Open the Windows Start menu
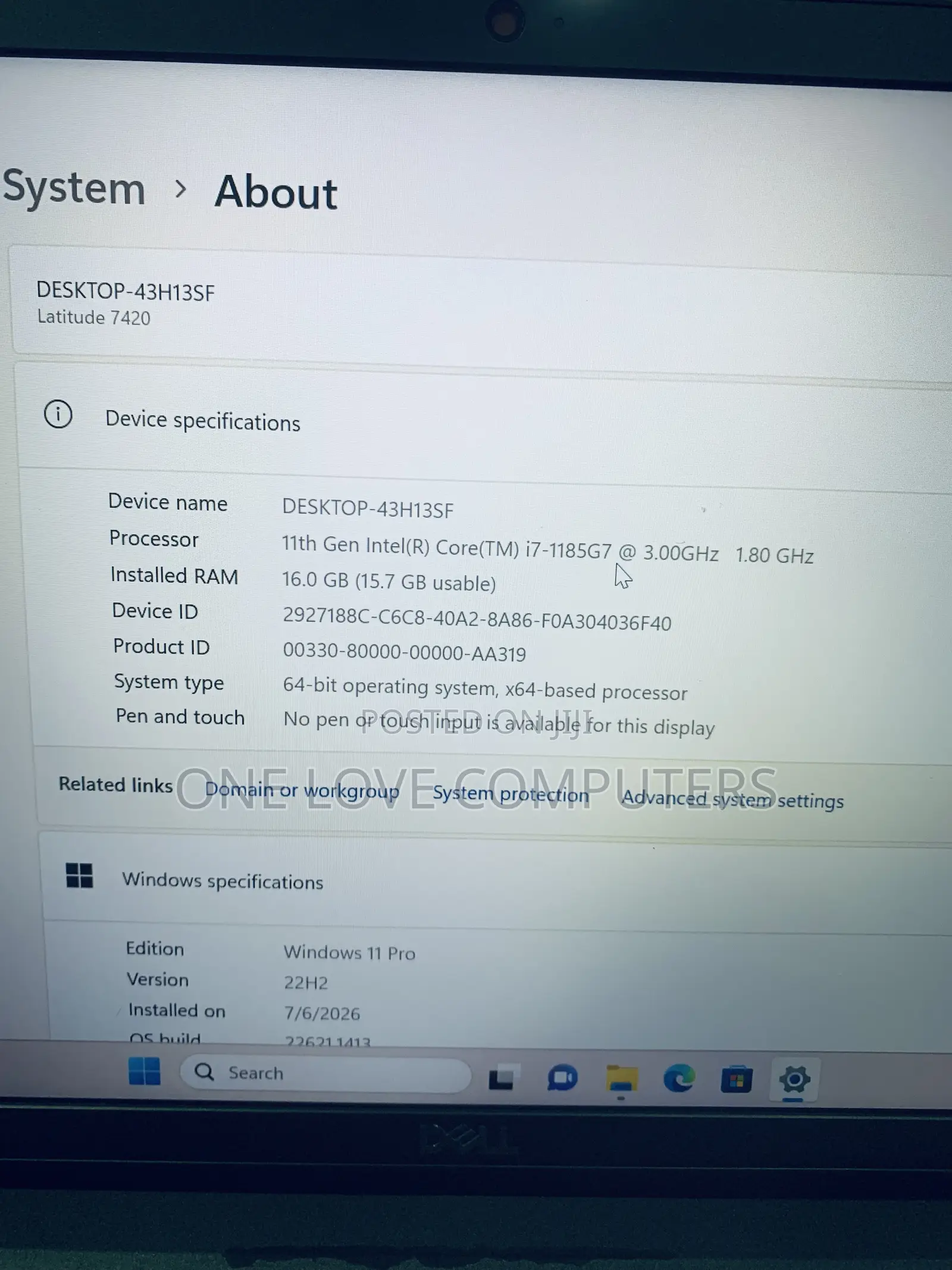 coord(144,1071)
